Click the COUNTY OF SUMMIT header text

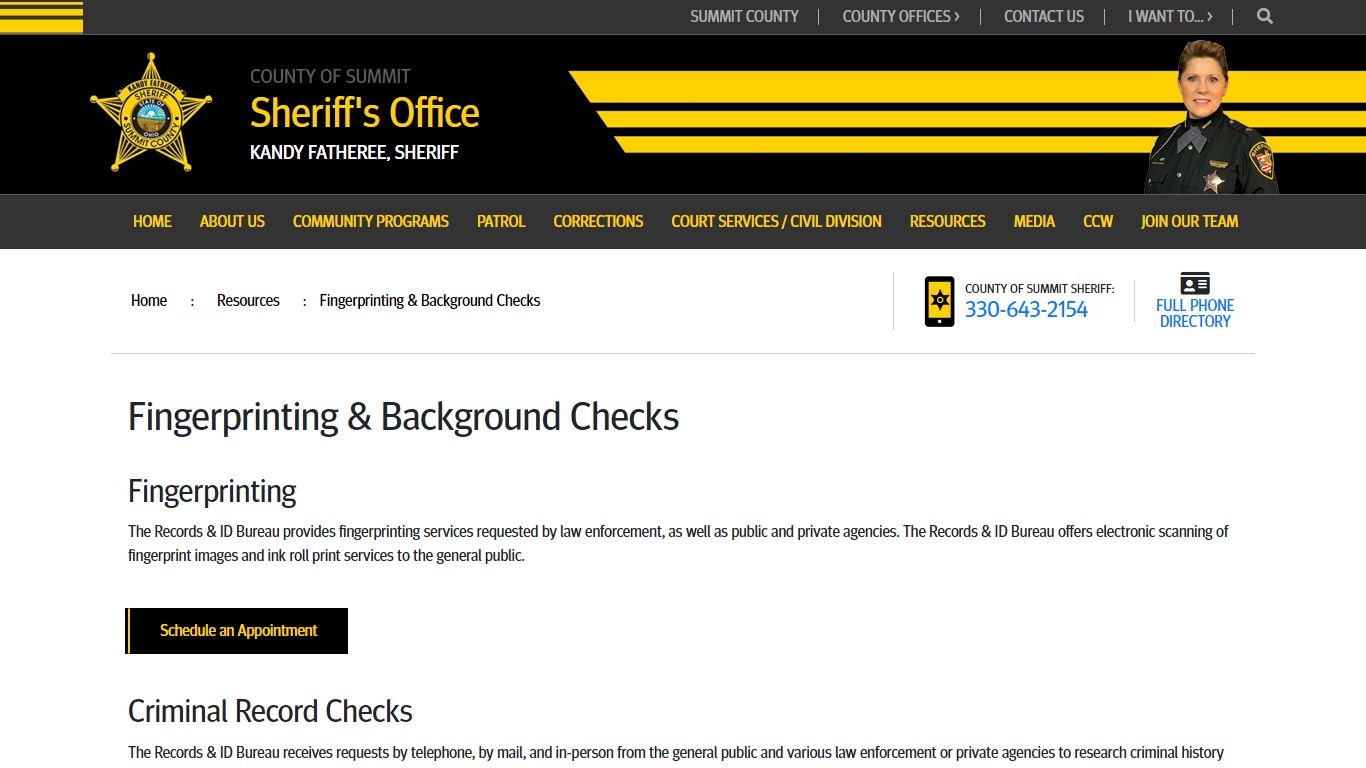point(330,76)
